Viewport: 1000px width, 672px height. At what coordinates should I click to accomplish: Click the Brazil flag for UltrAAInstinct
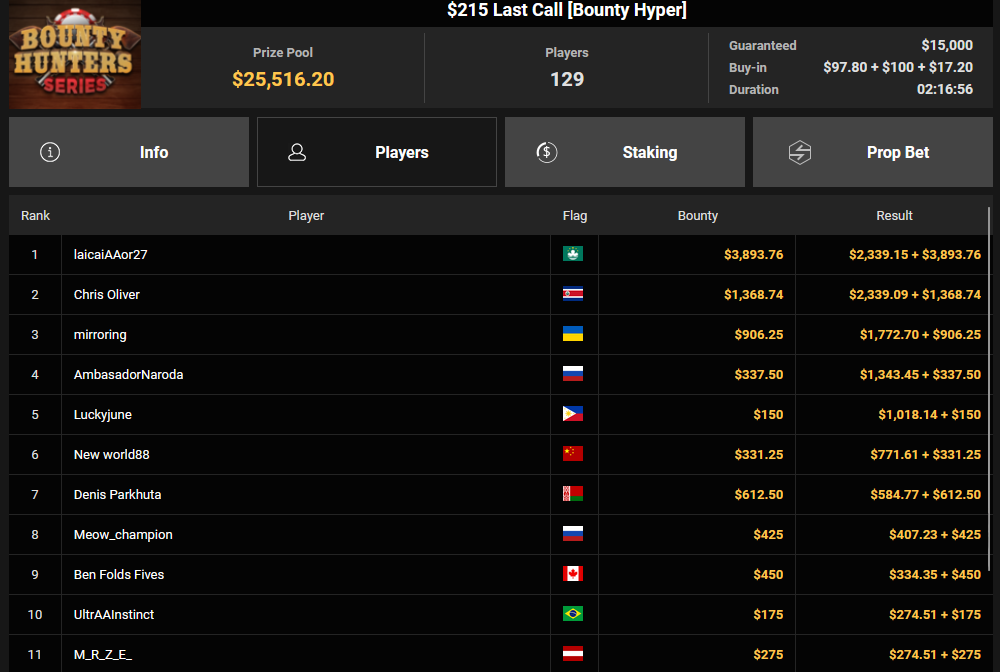(x=573, y=614)
